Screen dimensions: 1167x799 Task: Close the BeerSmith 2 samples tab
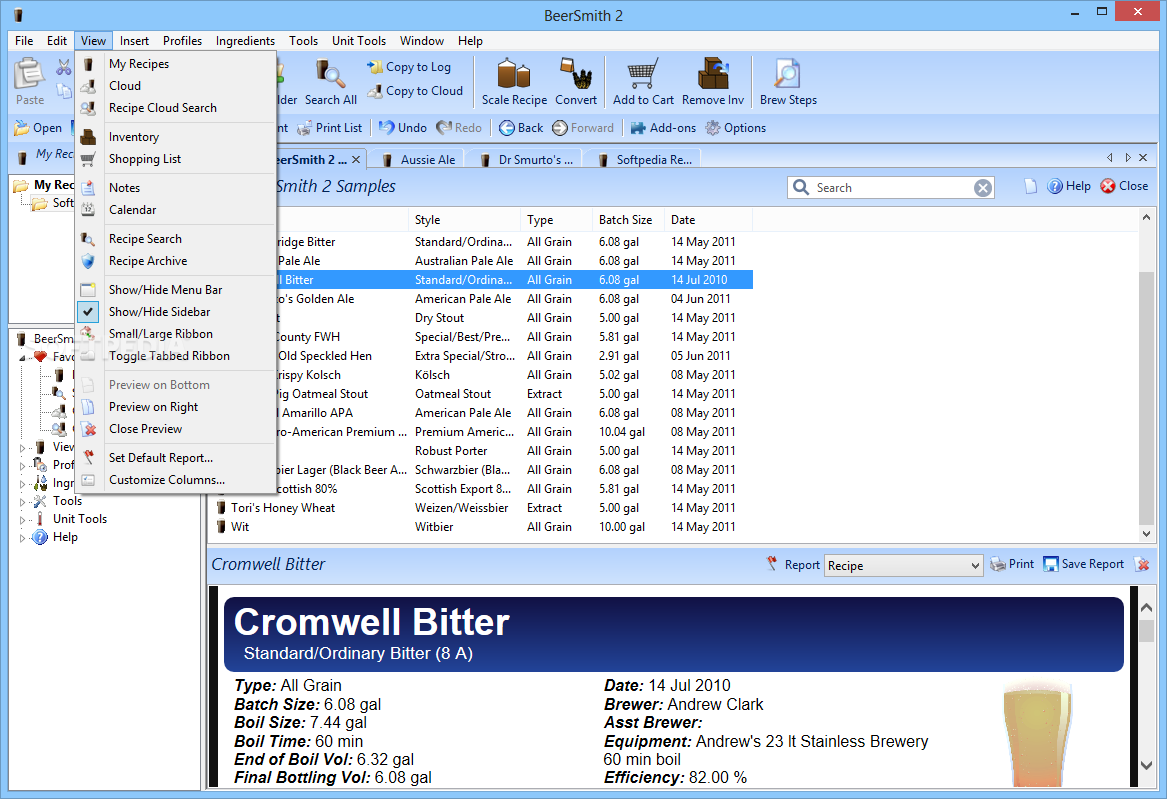[x=356, y=159]
